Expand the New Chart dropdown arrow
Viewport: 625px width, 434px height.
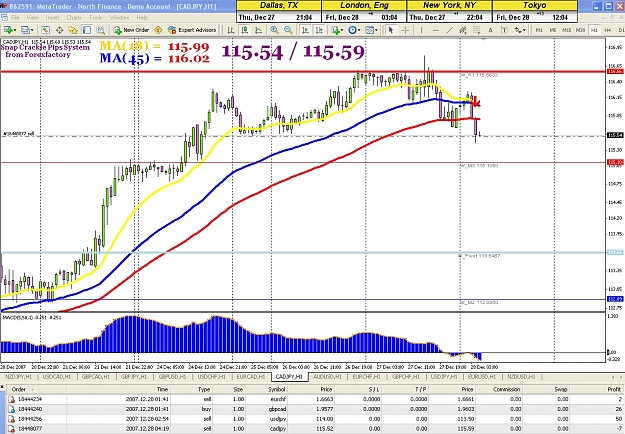[14, 30]
